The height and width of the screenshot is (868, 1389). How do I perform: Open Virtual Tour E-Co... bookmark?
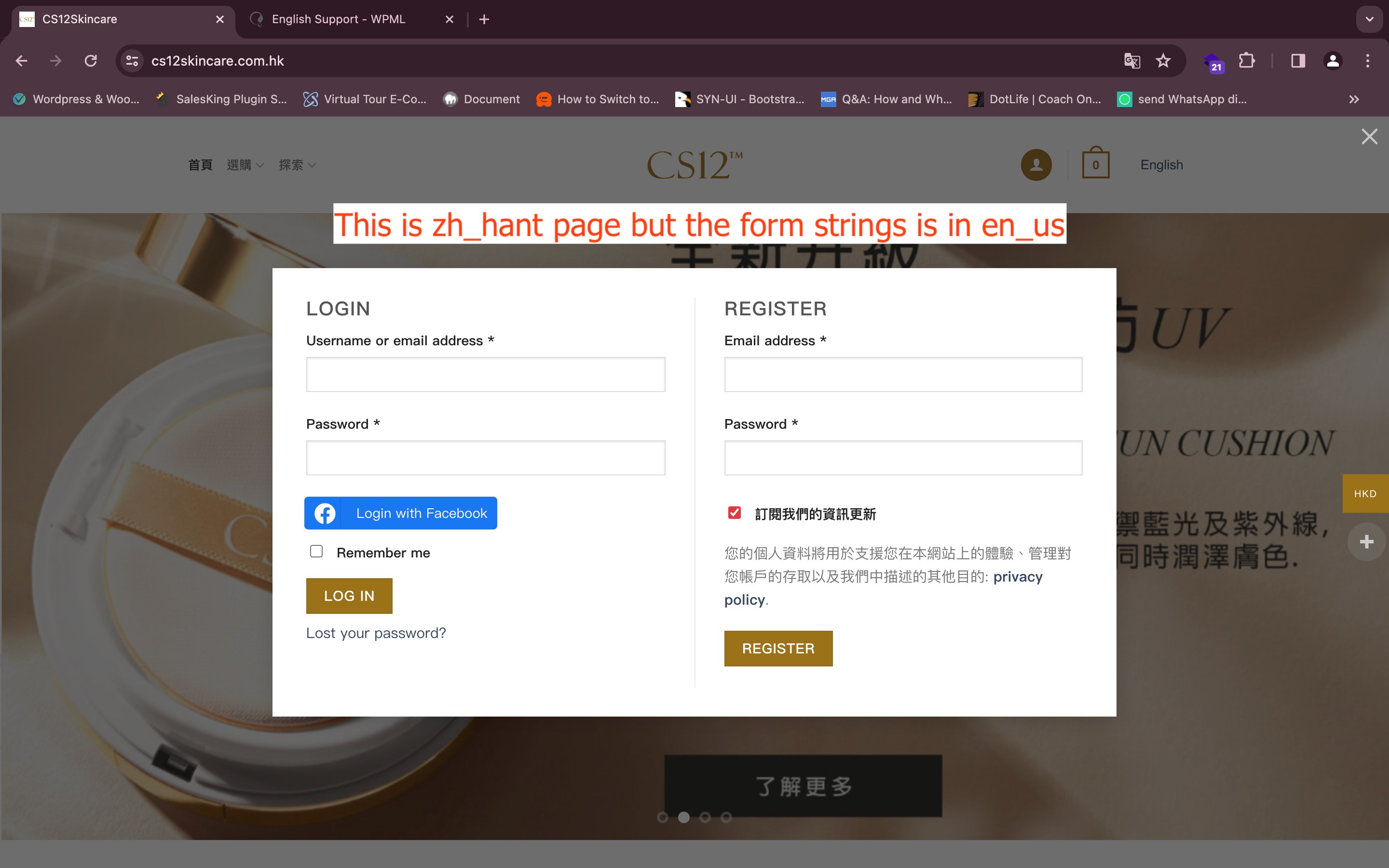pos(365,99)
